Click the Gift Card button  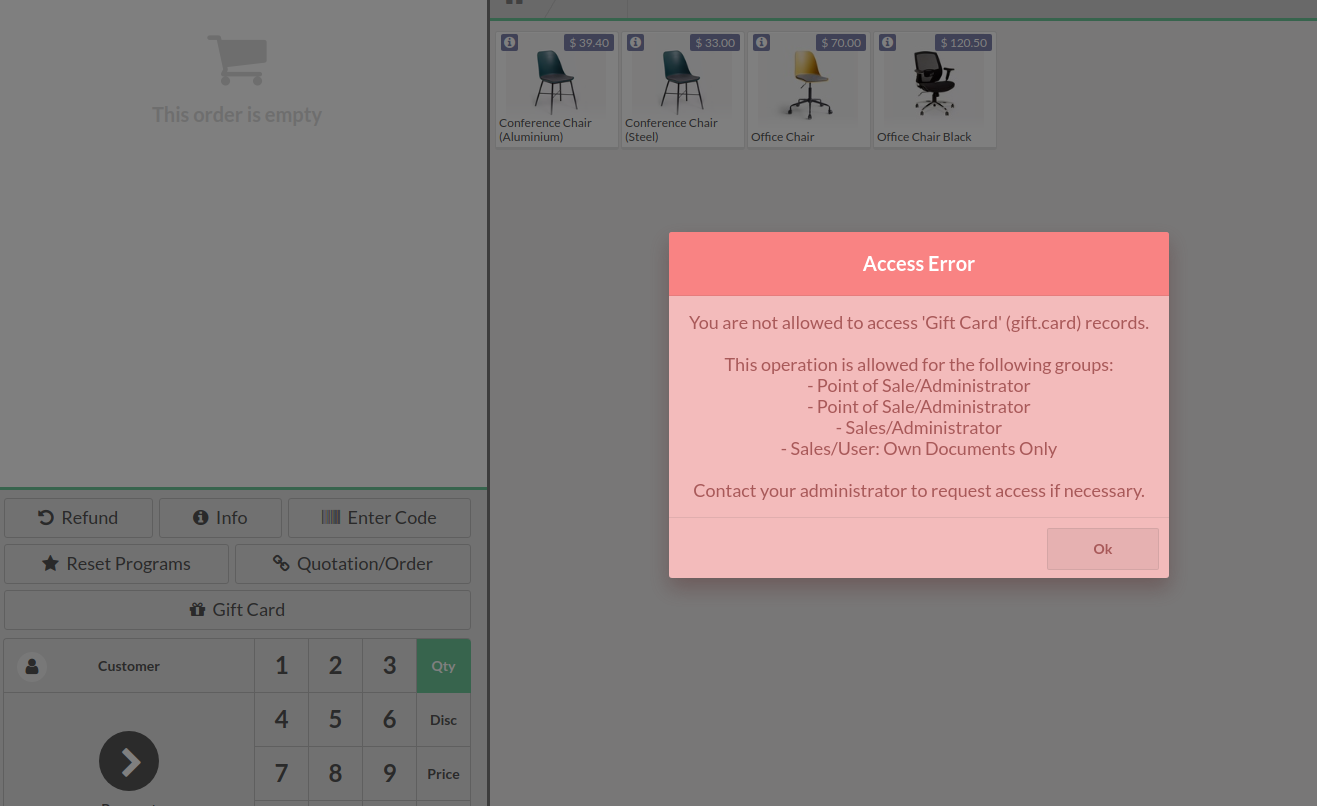click(237, 610)
